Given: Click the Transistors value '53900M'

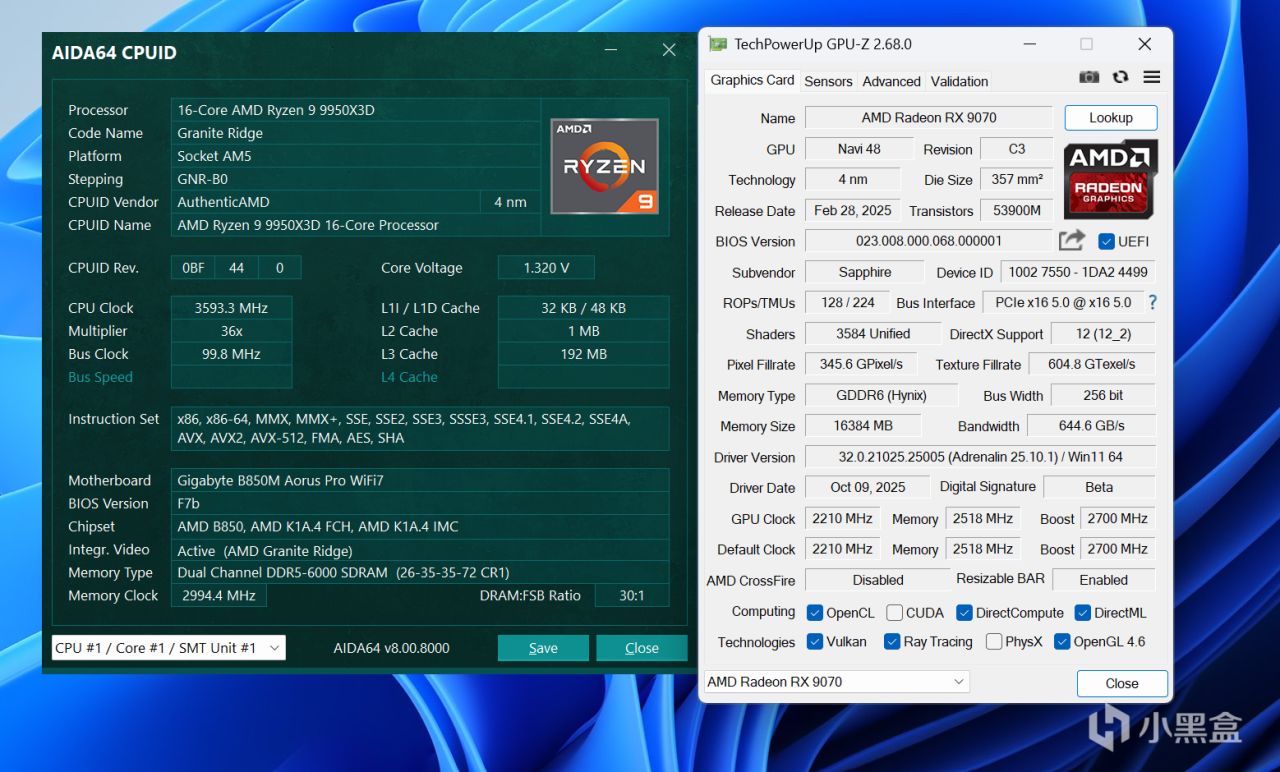Looking at the screenshot, I should point(1017,211).
